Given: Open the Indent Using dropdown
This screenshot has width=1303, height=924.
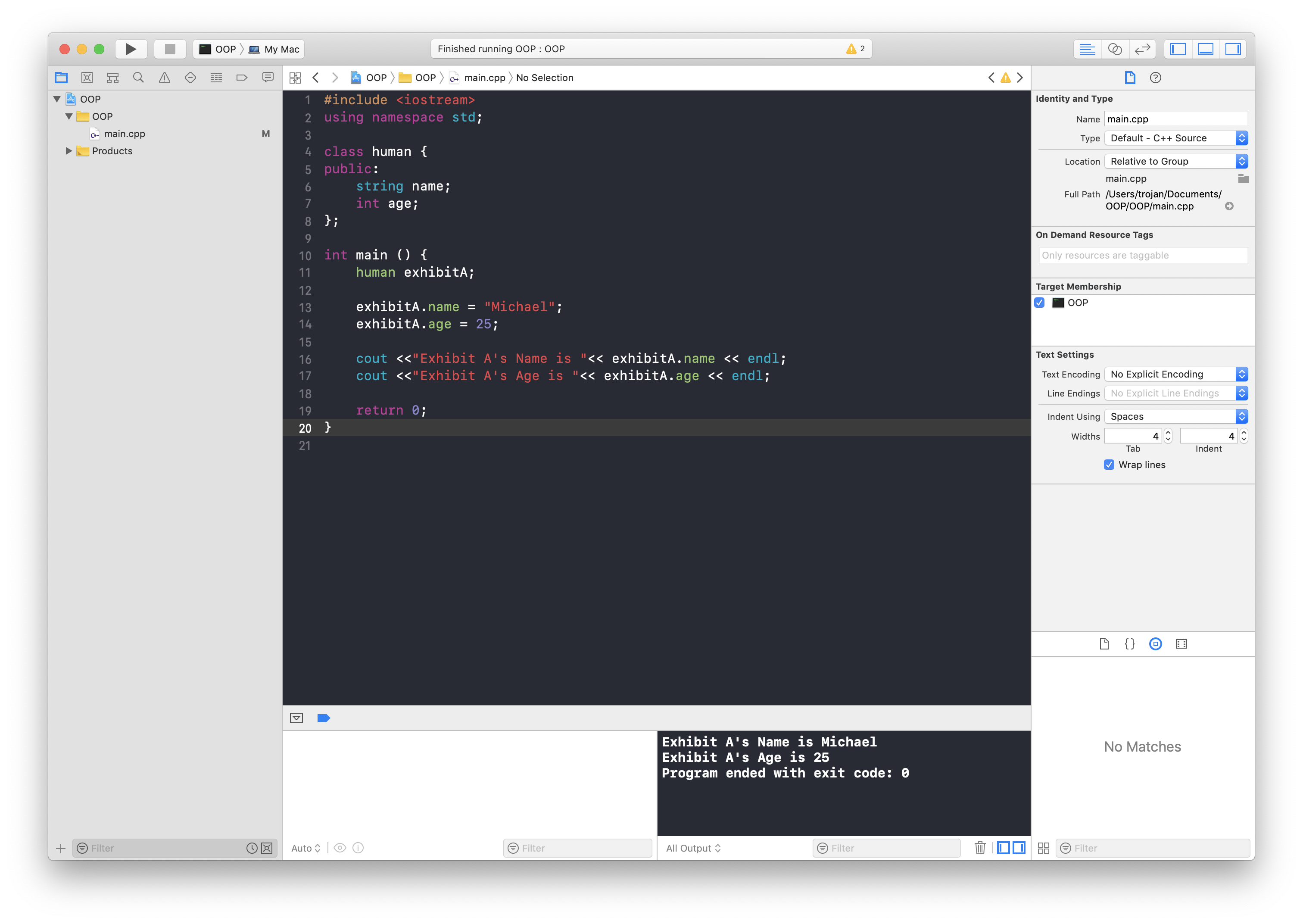Looking at the screenshot, I should [1175, 416].
